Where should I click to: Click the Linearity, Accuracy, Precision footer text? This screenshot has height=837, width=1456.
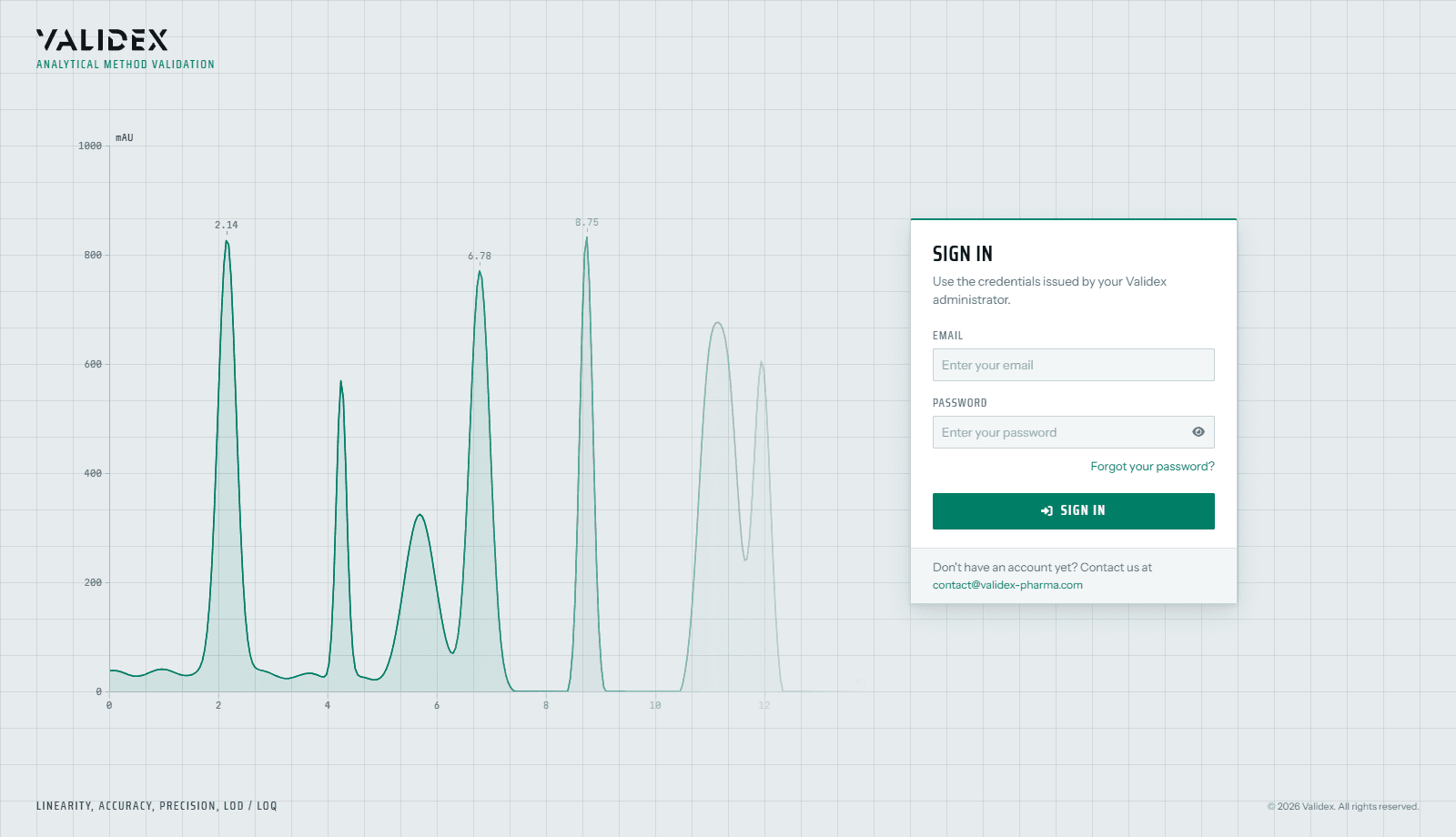click(x=157, y=806)
